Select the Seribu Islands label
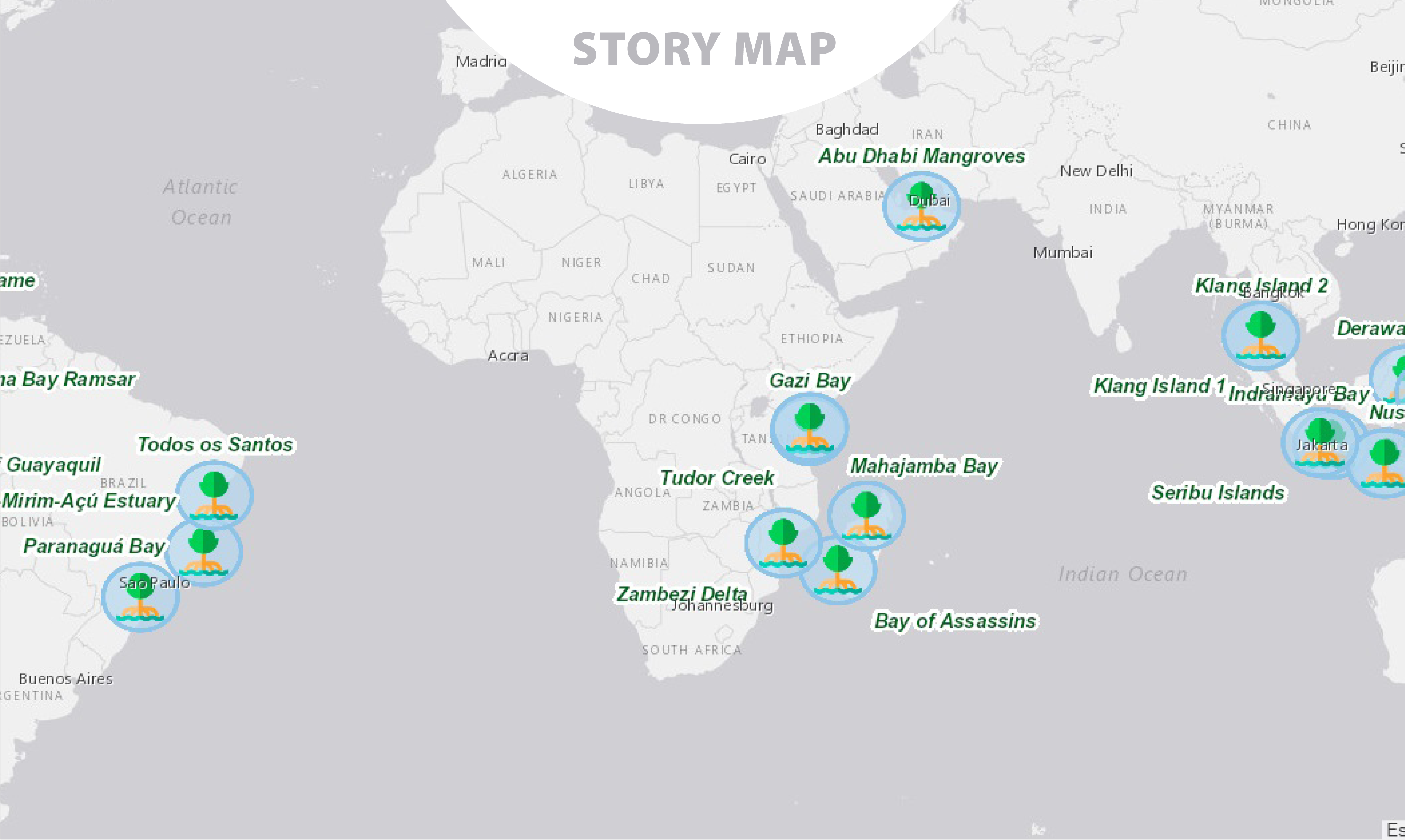The image size is (1405, 840). [1218, 492]
